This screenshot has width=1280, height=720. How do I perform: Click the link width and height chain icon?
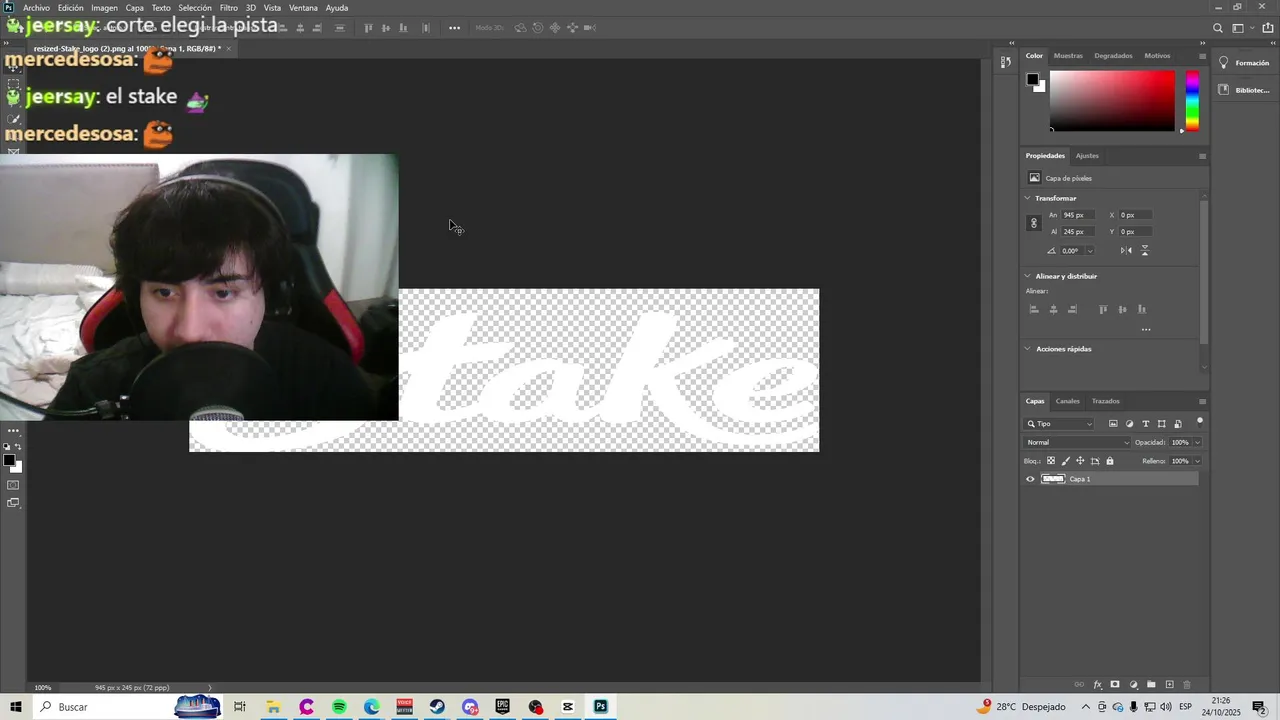(1034, 223)
